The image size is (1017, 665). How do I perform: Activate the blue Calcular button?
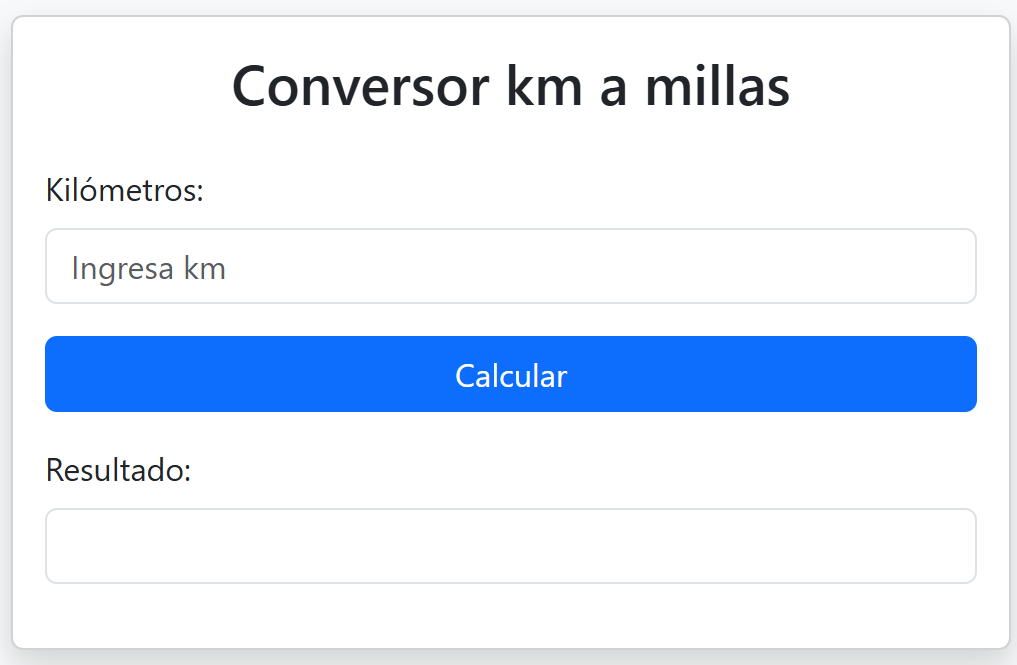(510, 374)
